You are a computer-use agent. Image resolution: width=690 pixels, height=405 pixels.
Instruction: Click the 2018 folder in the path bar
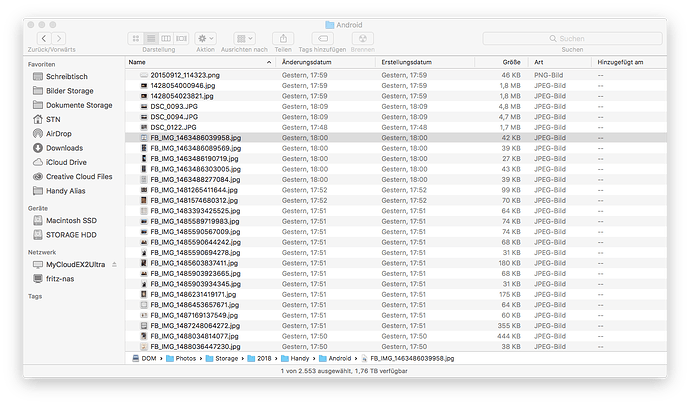(259, 359)
